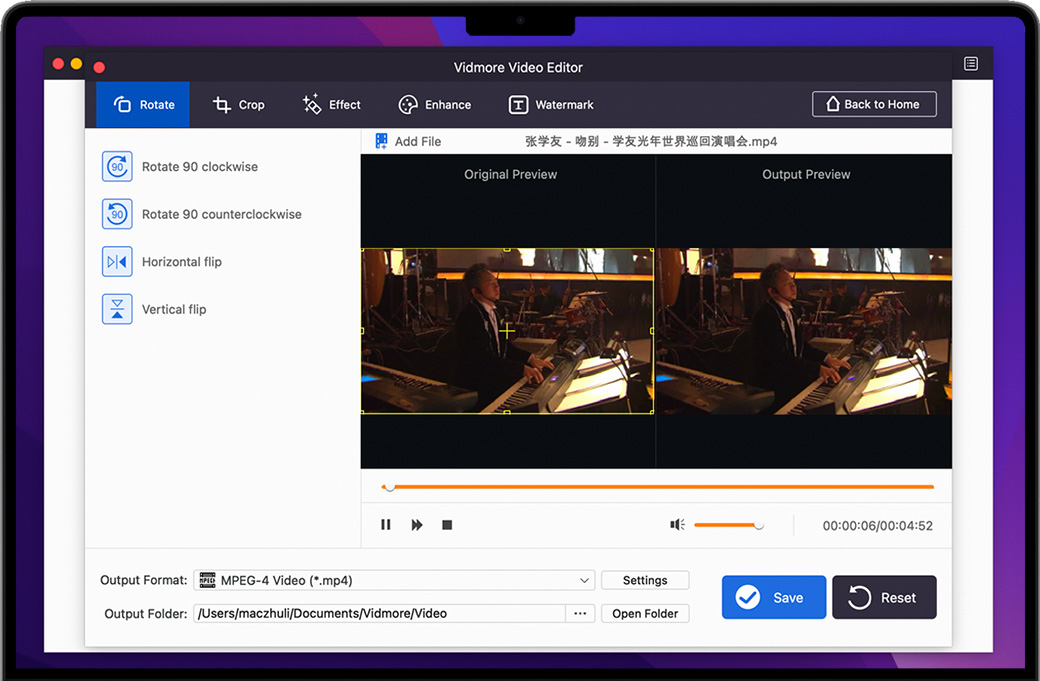Go to the Enhance tab

point(435,105)
